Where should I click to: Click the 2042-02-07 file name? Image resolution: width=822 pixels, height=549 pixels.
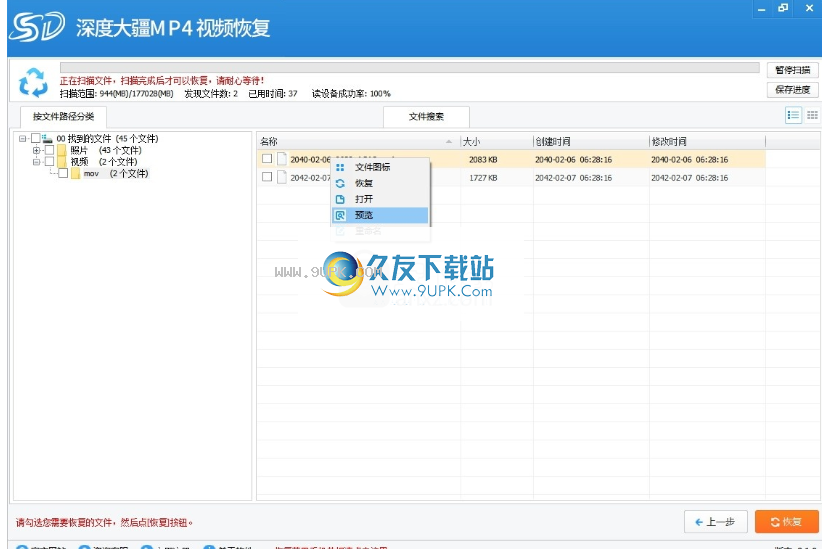(310, 178)
